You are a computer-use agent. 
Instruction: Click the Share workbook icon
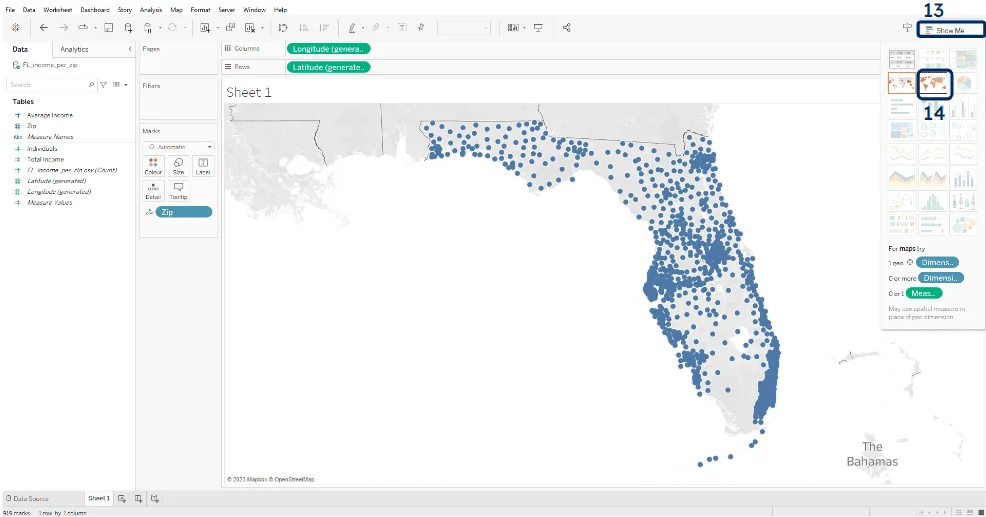pyautogui.click(x=567, y=28)
